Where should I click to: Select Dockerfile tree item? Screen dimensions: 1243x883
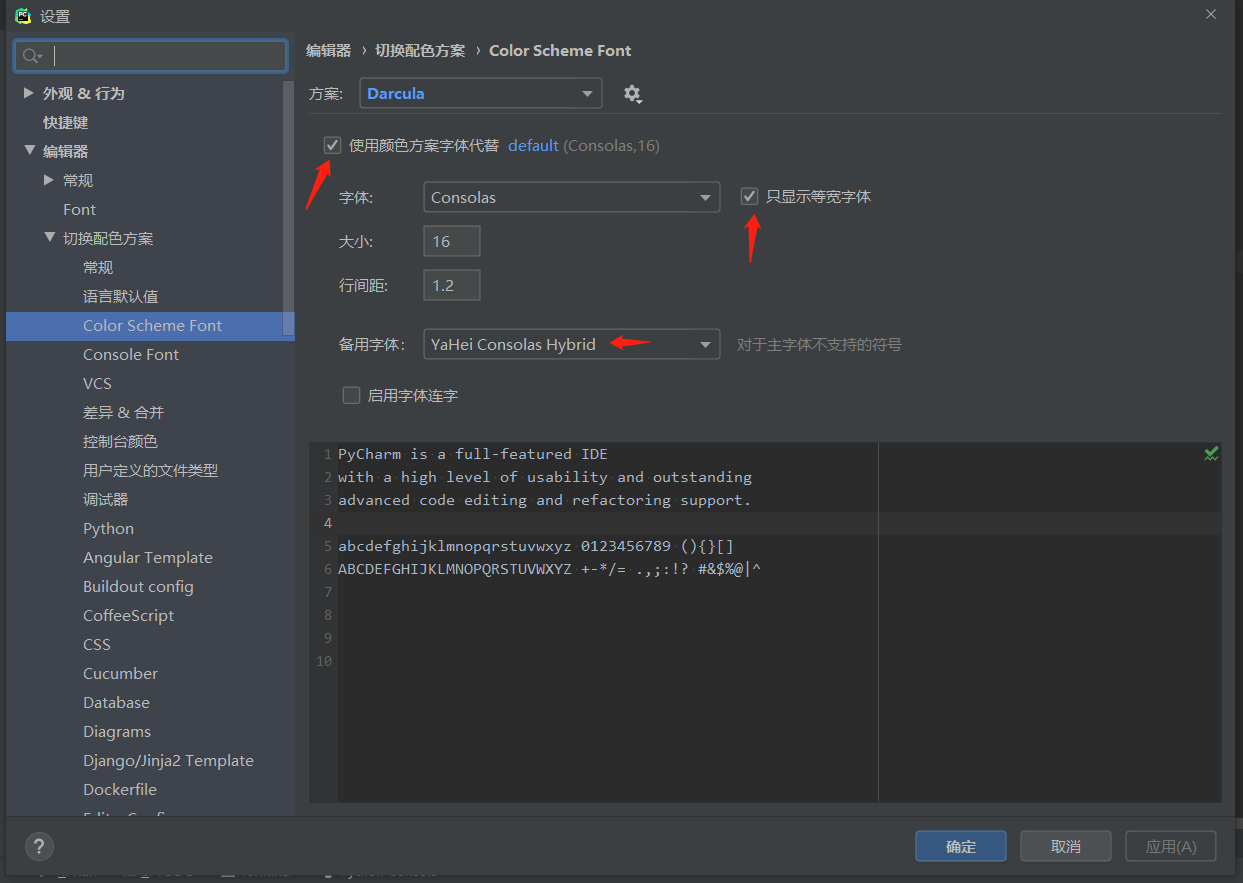click(120, 789)
